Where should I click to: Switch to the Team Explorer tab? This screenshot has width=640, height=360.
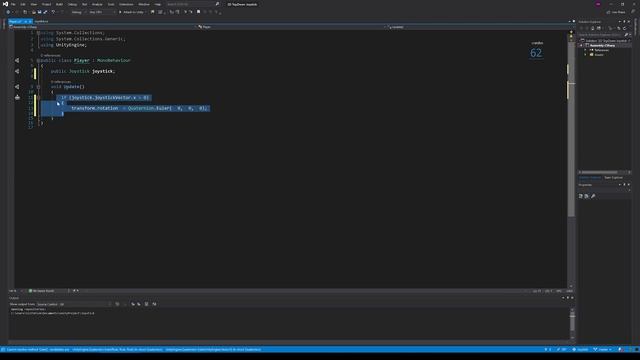click(x=613, y=178)
